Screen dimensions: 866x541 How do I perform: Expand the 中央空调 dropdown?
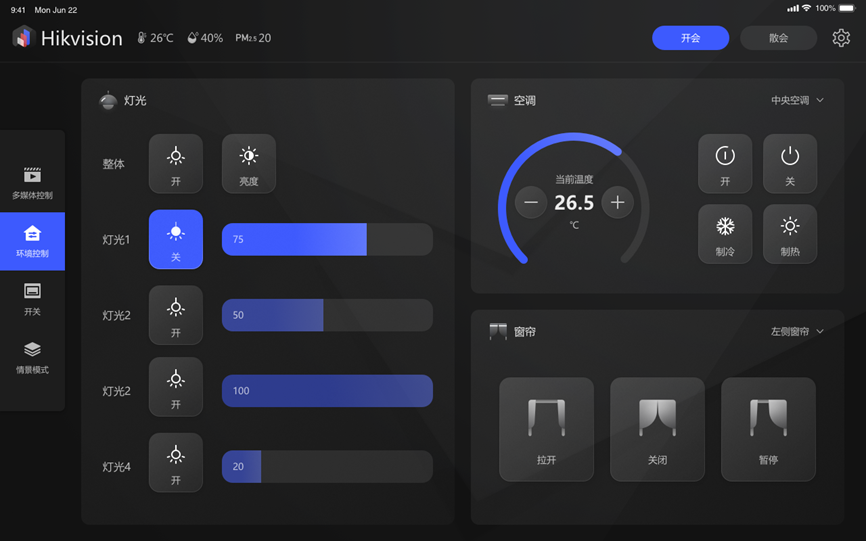pyautogui.click(x=797, y=101)
